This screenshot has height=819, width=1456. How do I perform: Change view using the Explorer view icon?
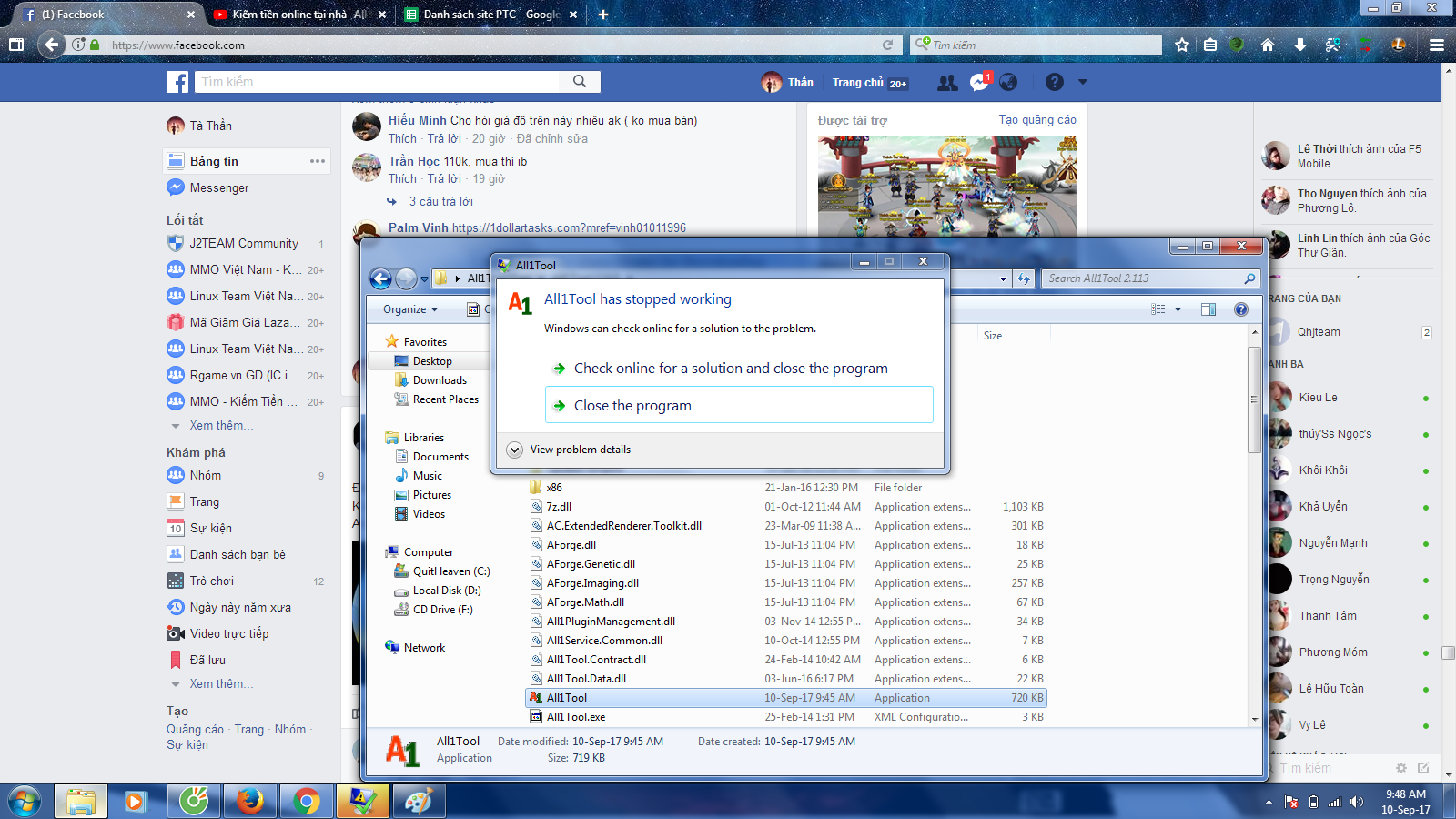pyautogui.click(x=1158, y=309)
